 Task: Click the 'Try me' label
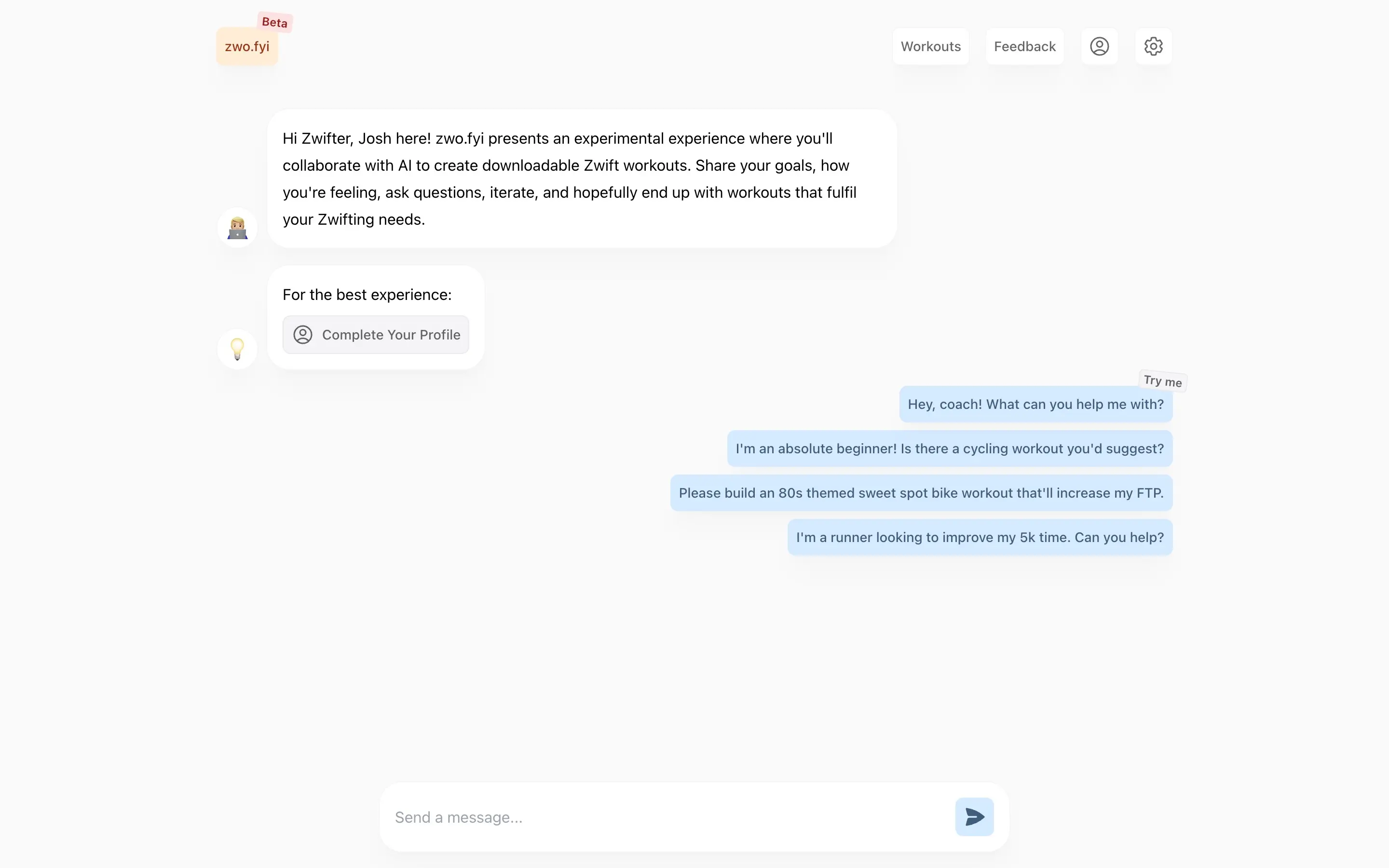coord(1162,381)
